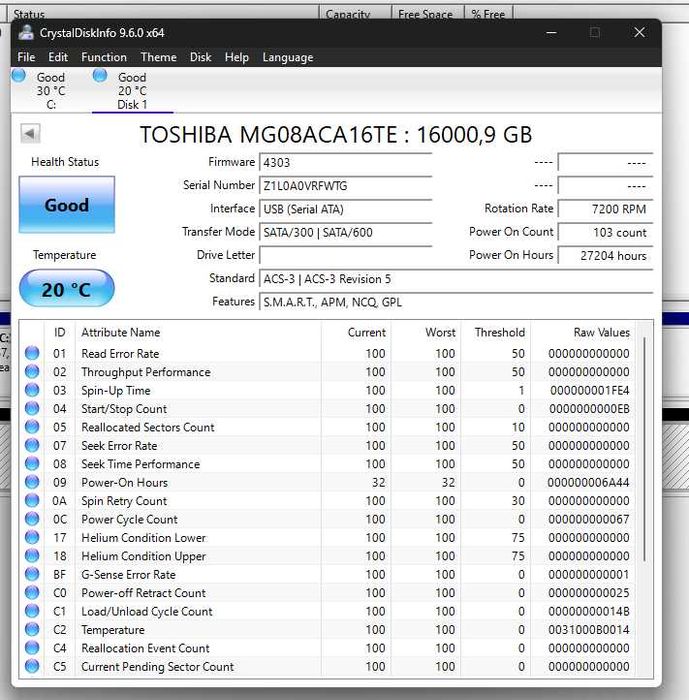Click the Standard field ACS-3

456,279
